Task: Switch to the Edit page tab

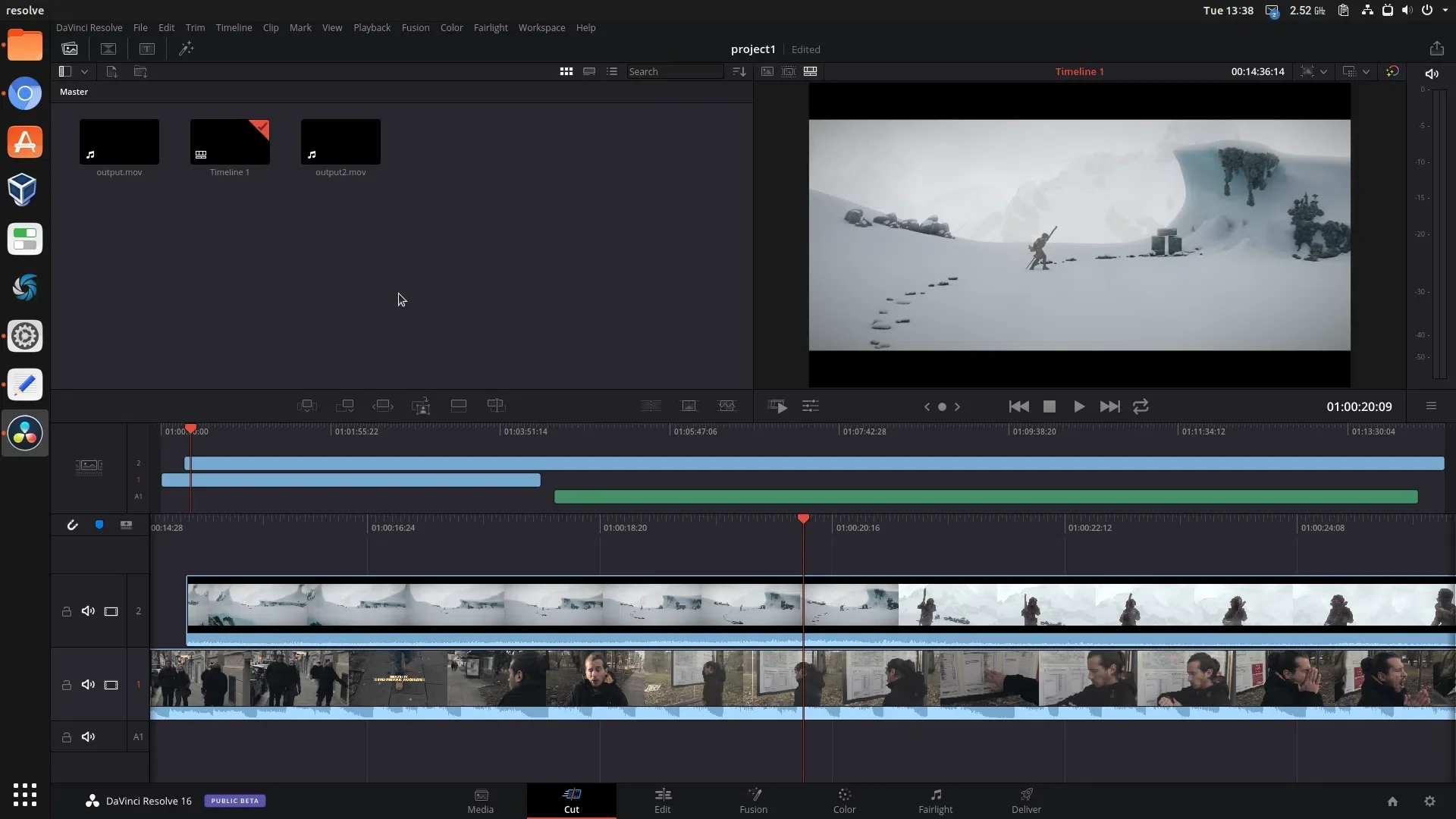Action: (663, 801)
